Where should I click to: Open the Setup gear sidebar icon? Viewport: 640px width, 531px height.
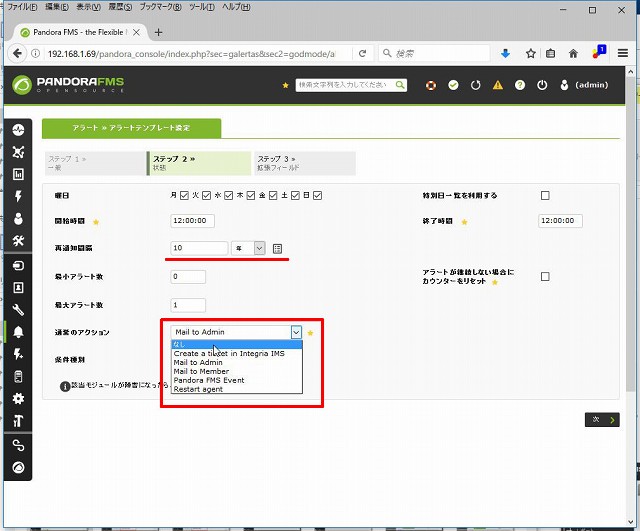18,398
